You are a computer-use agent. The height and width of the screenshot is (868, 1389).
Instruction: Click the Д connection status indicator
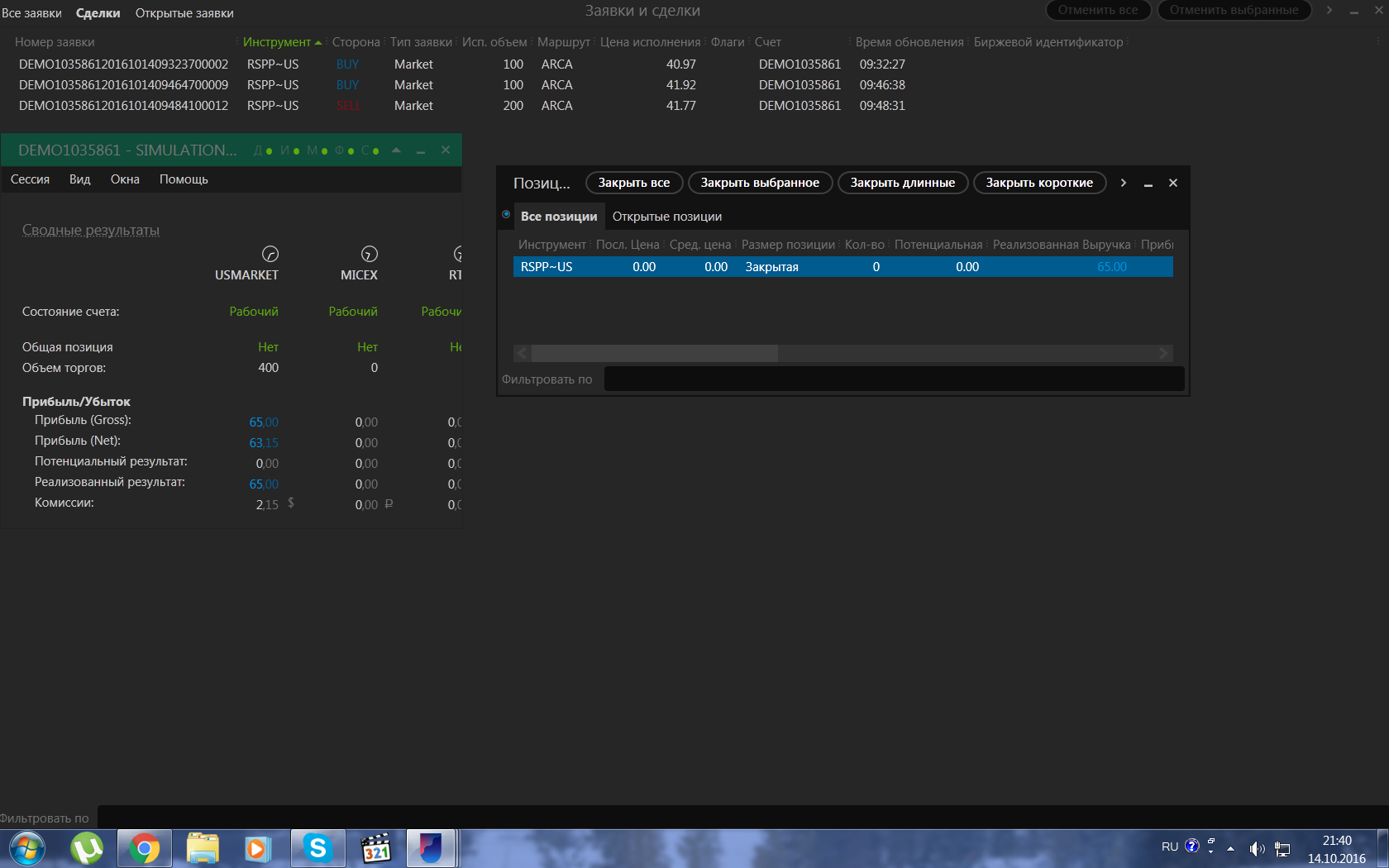click(x=263, y=150)
